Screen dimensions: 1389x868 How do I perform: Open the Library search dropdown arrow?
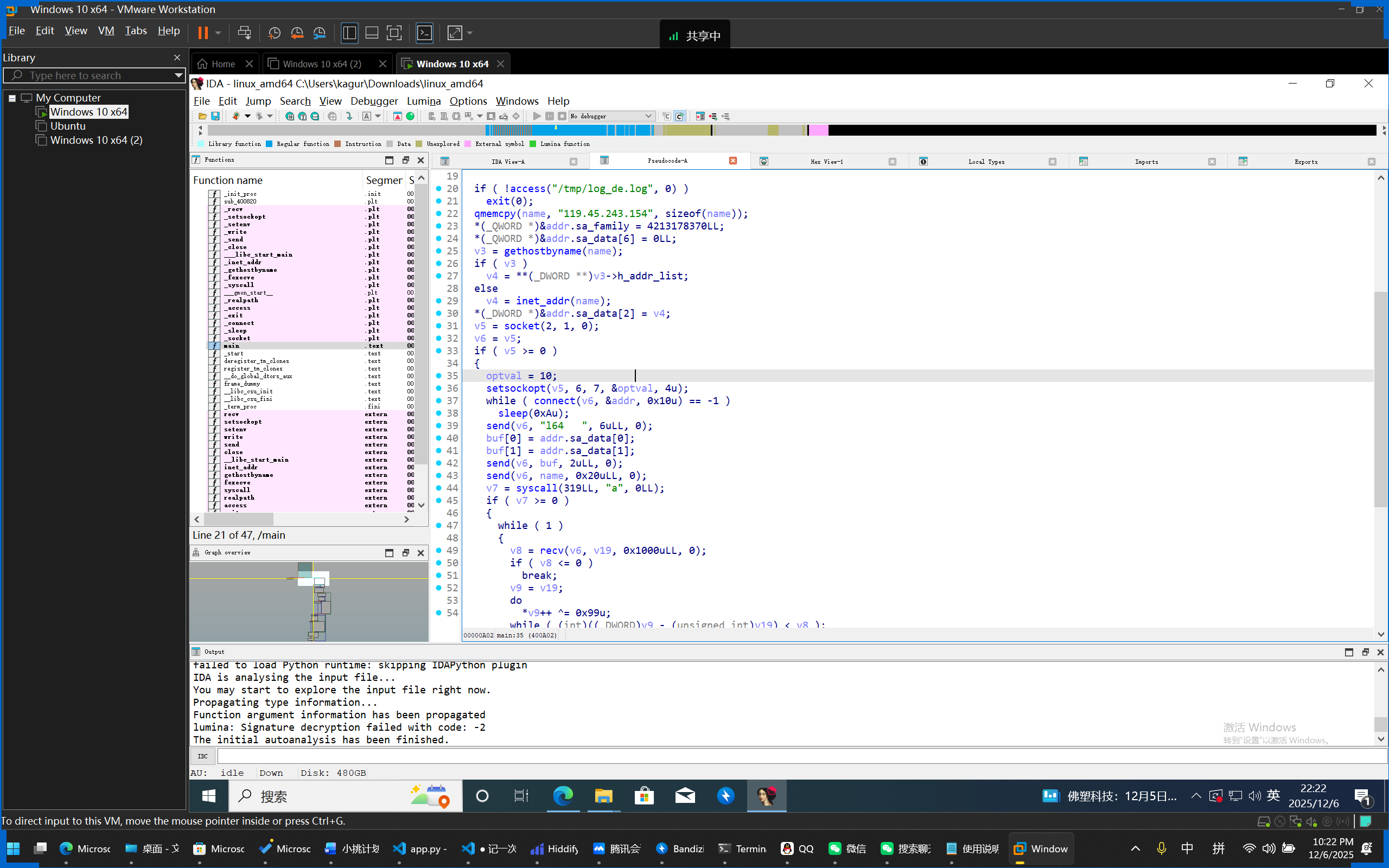coord(179,75)
